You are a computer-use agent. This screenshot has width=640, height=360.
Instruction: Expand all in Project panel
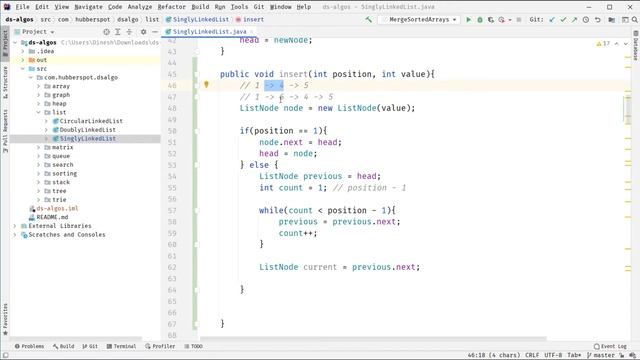[118, 31]
